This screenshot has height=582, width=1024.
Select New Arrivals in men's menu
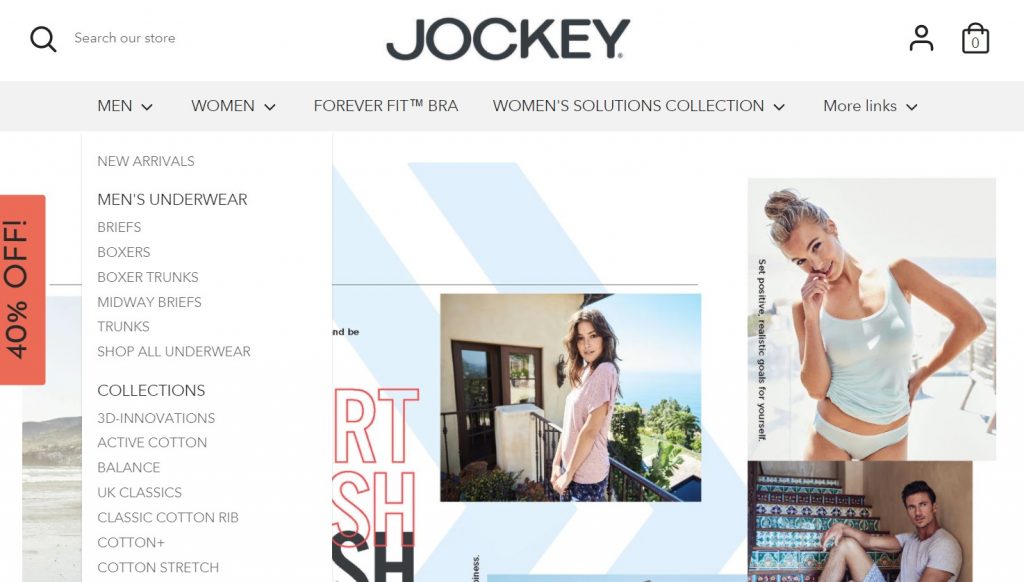point(146,161)
